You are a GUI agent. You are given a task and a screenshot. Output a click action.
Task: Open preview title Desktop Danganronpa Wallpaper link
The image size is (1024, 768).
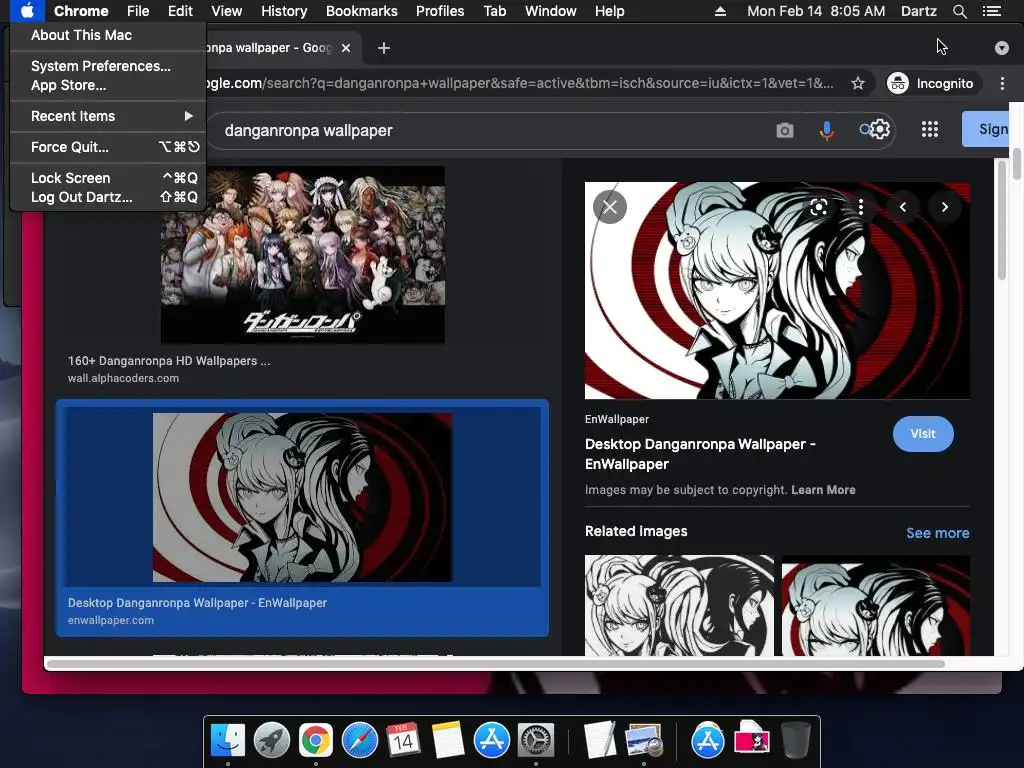click(x=700, y=454)
